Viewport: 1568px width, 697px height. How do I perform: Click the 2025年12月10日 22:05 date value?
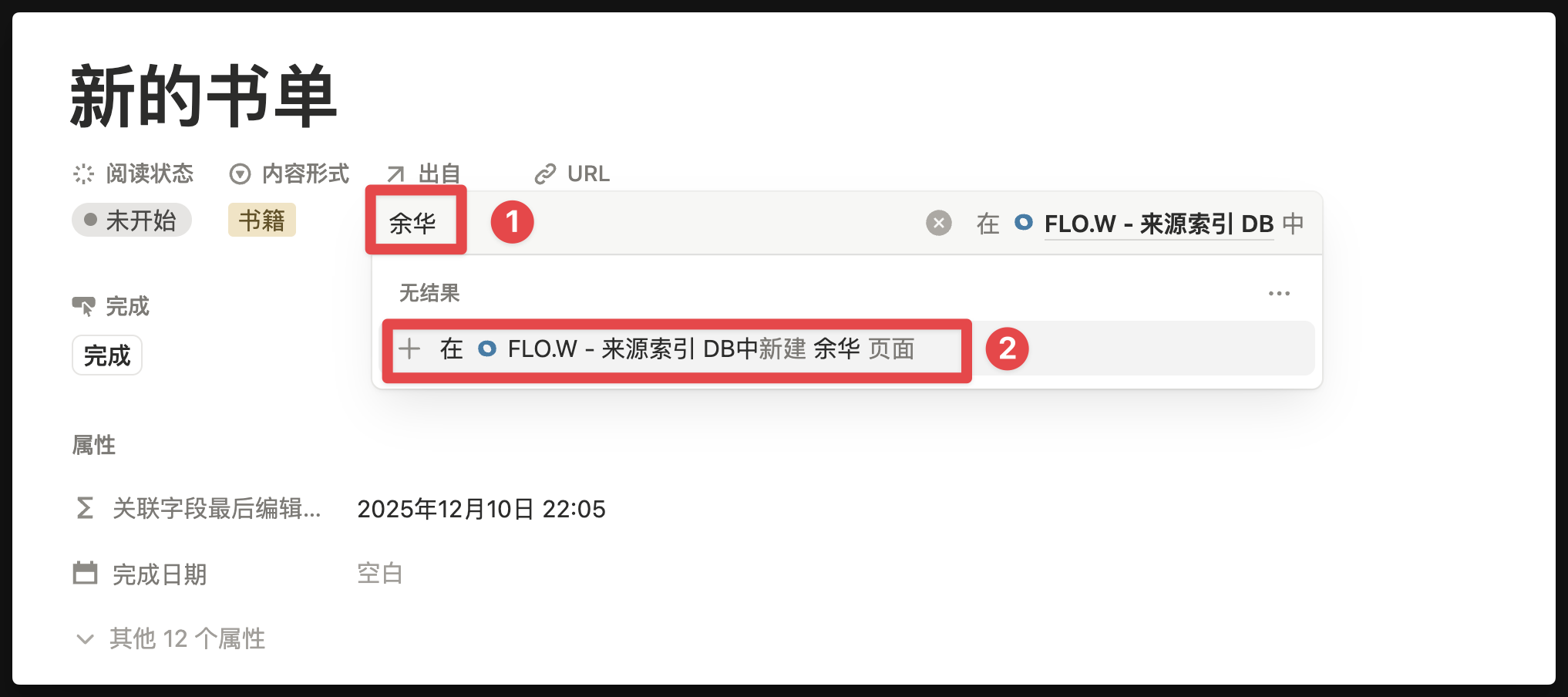tap(481, 509)
